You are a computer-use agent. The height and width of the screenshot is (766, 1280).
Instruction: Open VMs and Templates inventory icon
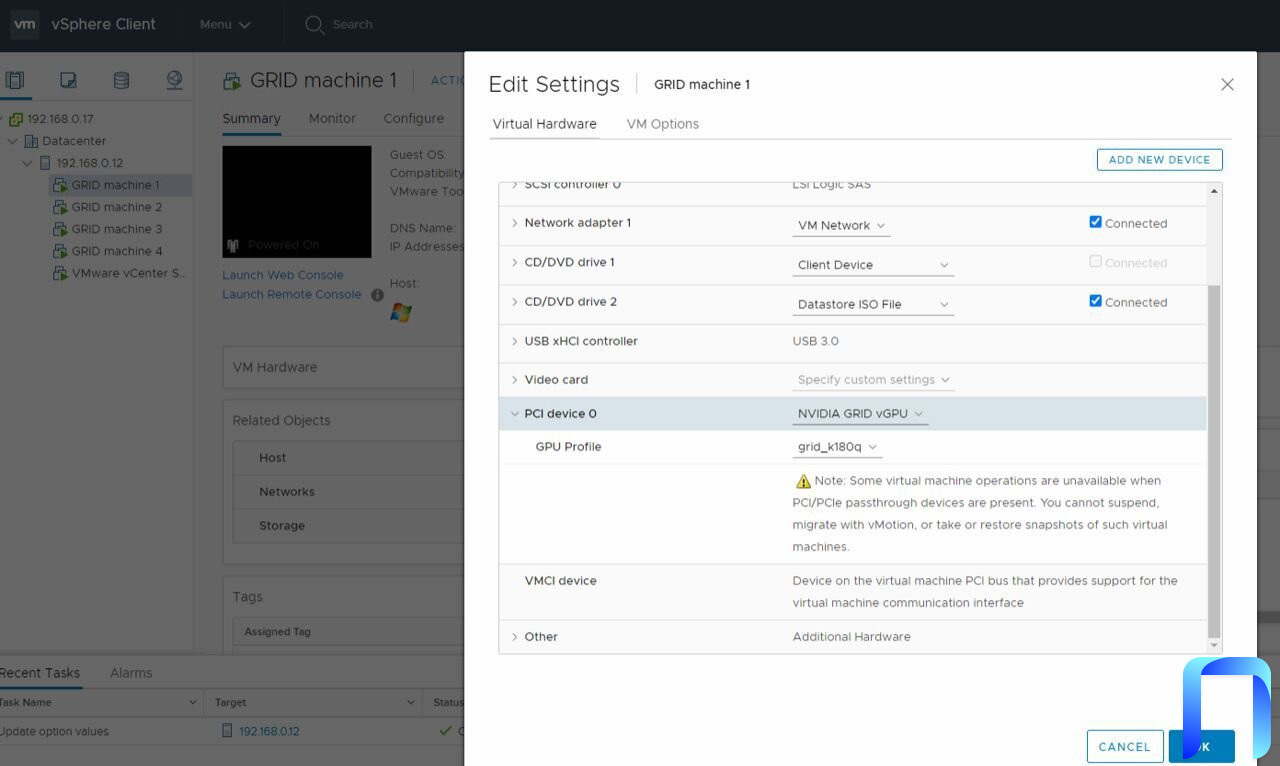[68, 80]
